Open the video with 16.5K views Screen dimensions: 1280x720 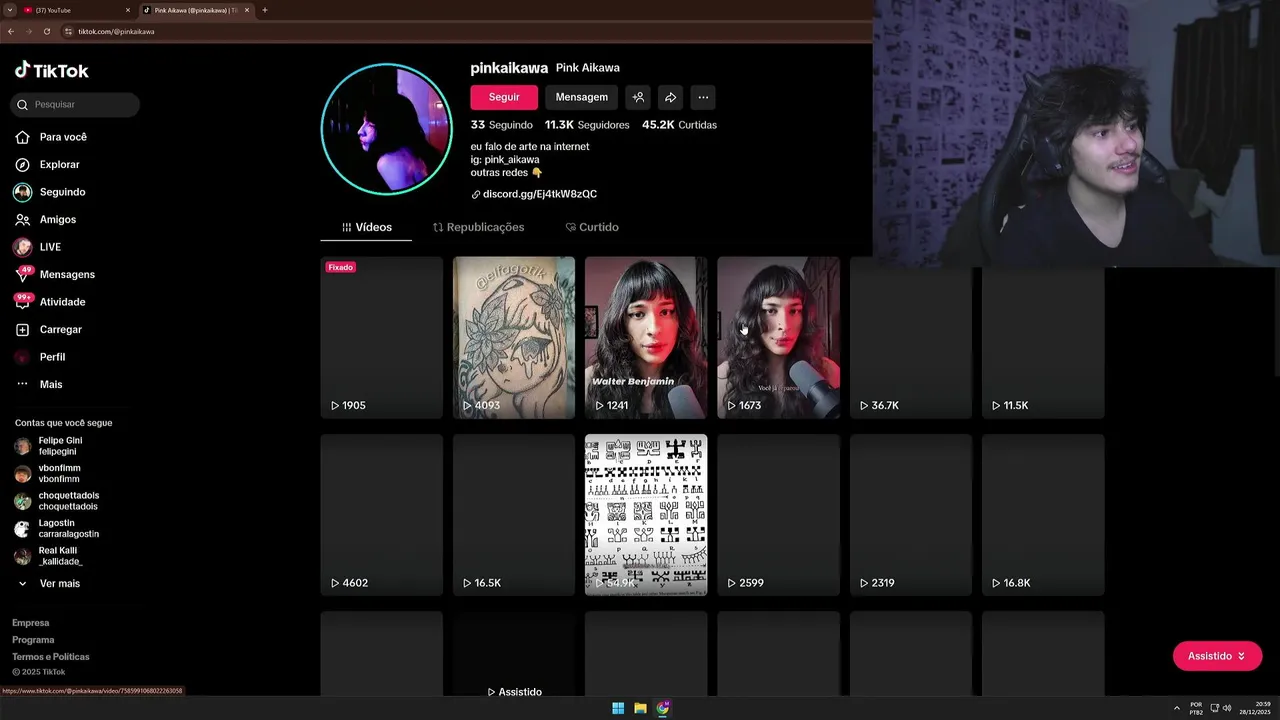pyautogui.click(x=514, y=515)
